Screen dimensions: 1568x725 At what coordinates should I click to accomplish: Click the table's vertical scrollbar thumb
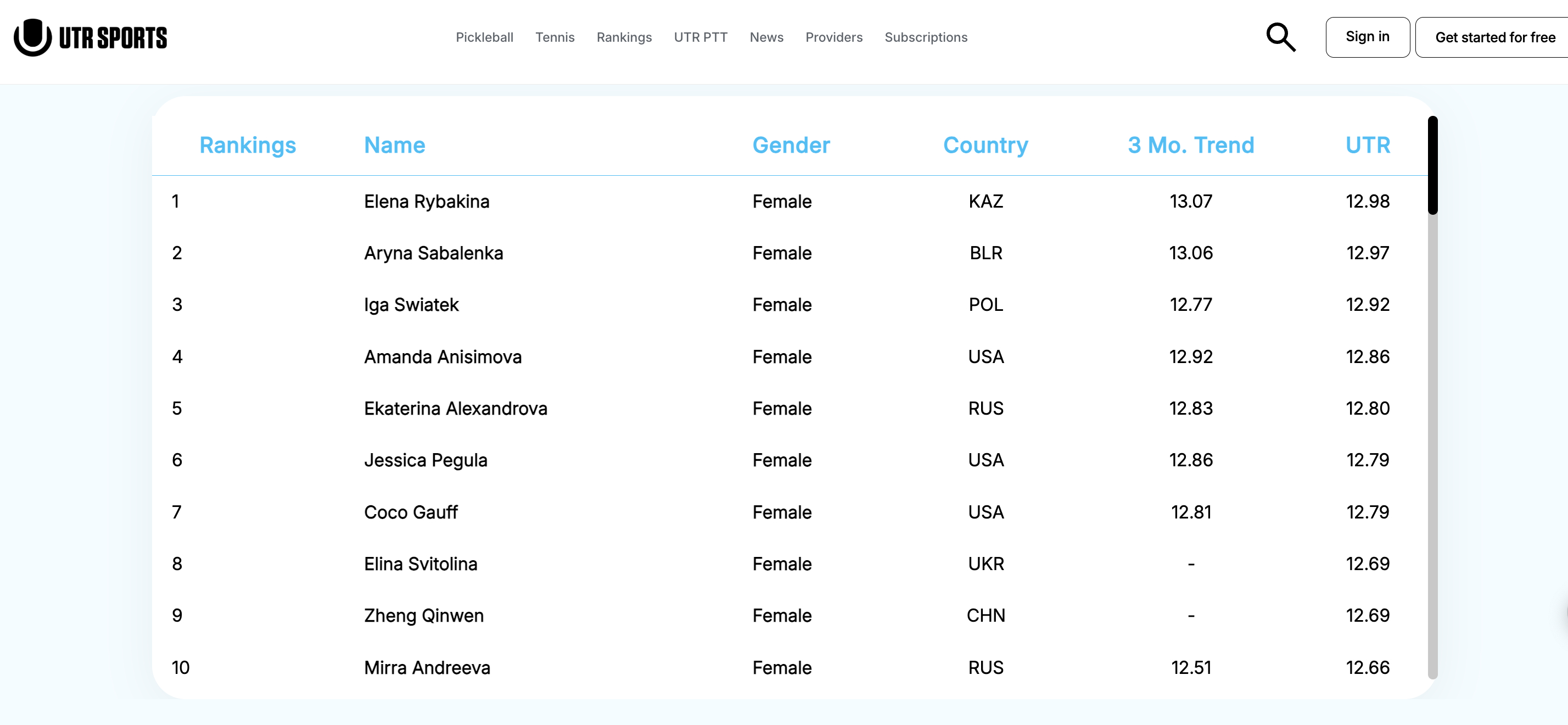[1432, 165]
